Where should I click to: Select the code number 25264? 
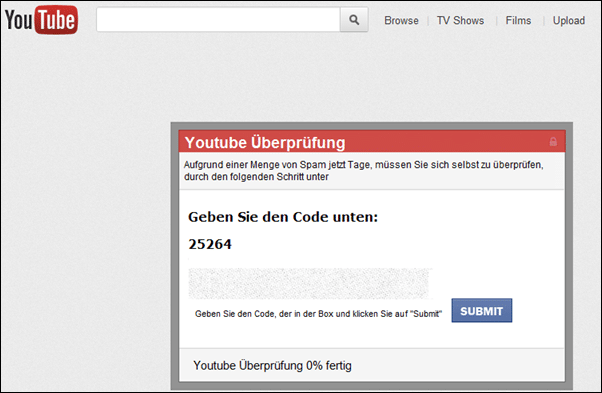click(x=210, y=244)
